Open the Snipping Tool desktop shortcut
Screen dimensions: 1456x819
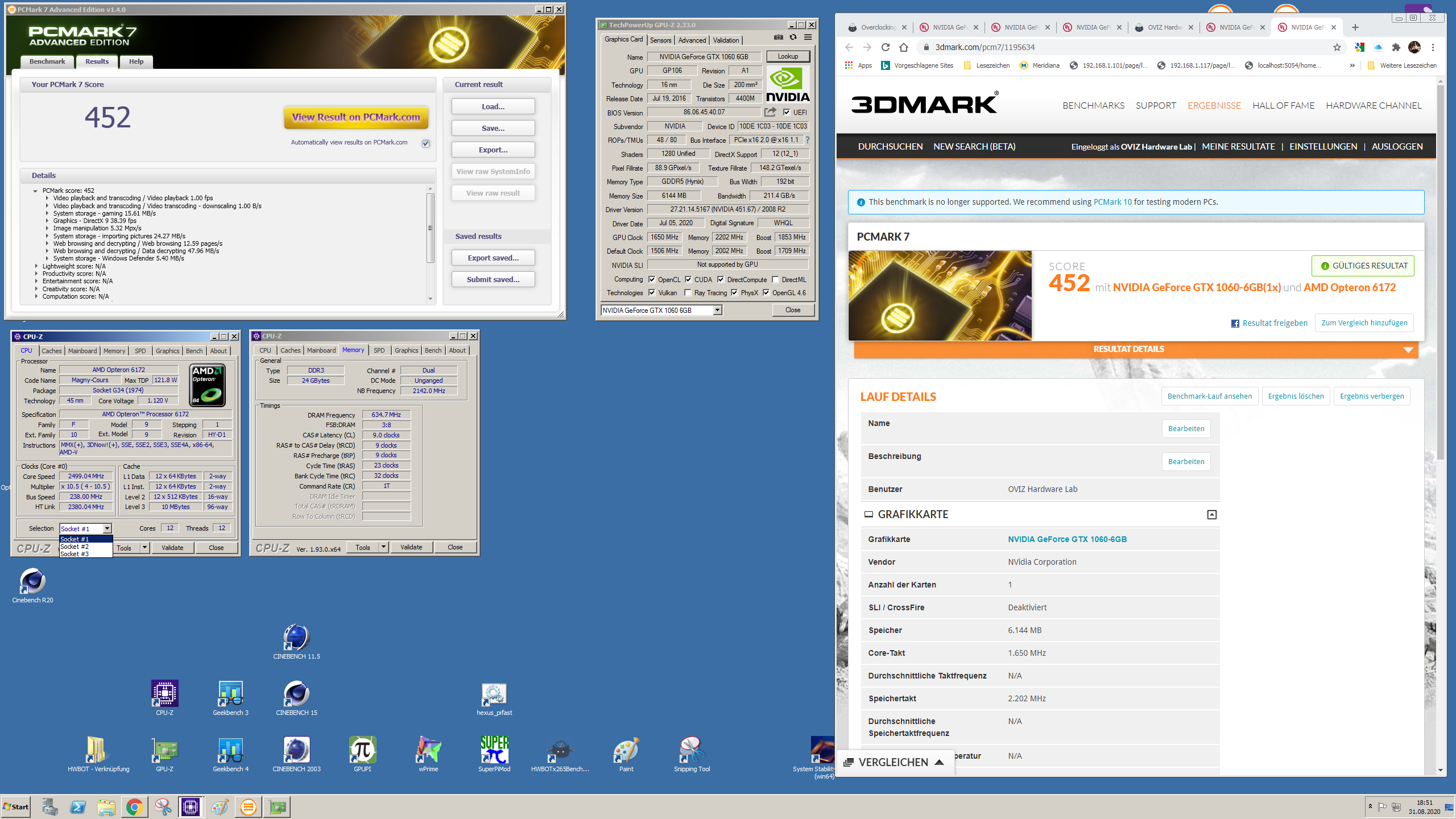pyautogui.click(x=692, y=754)
